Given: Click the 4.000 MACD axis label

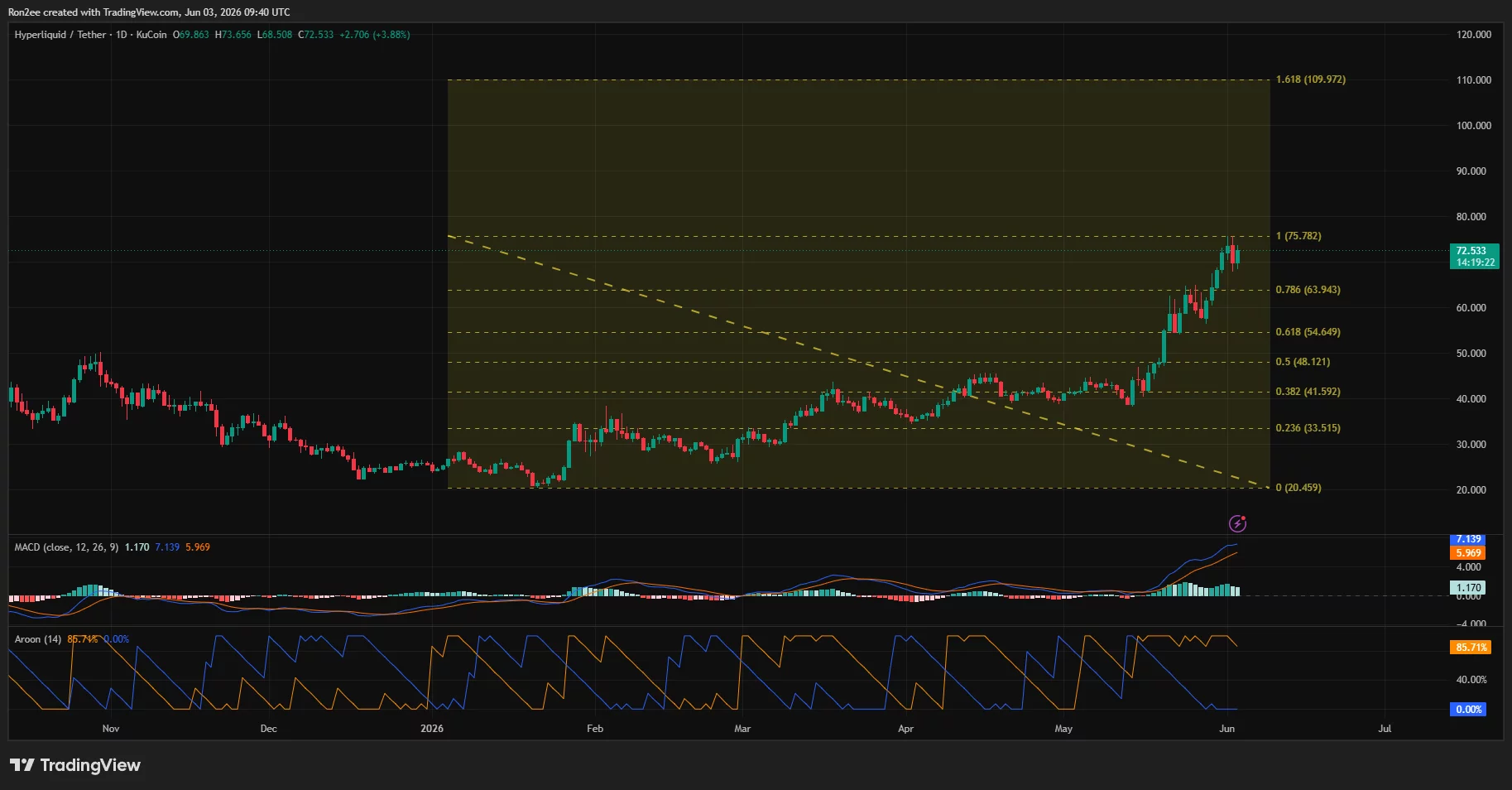Looking at the screenshot, I should pos(1469,567).
